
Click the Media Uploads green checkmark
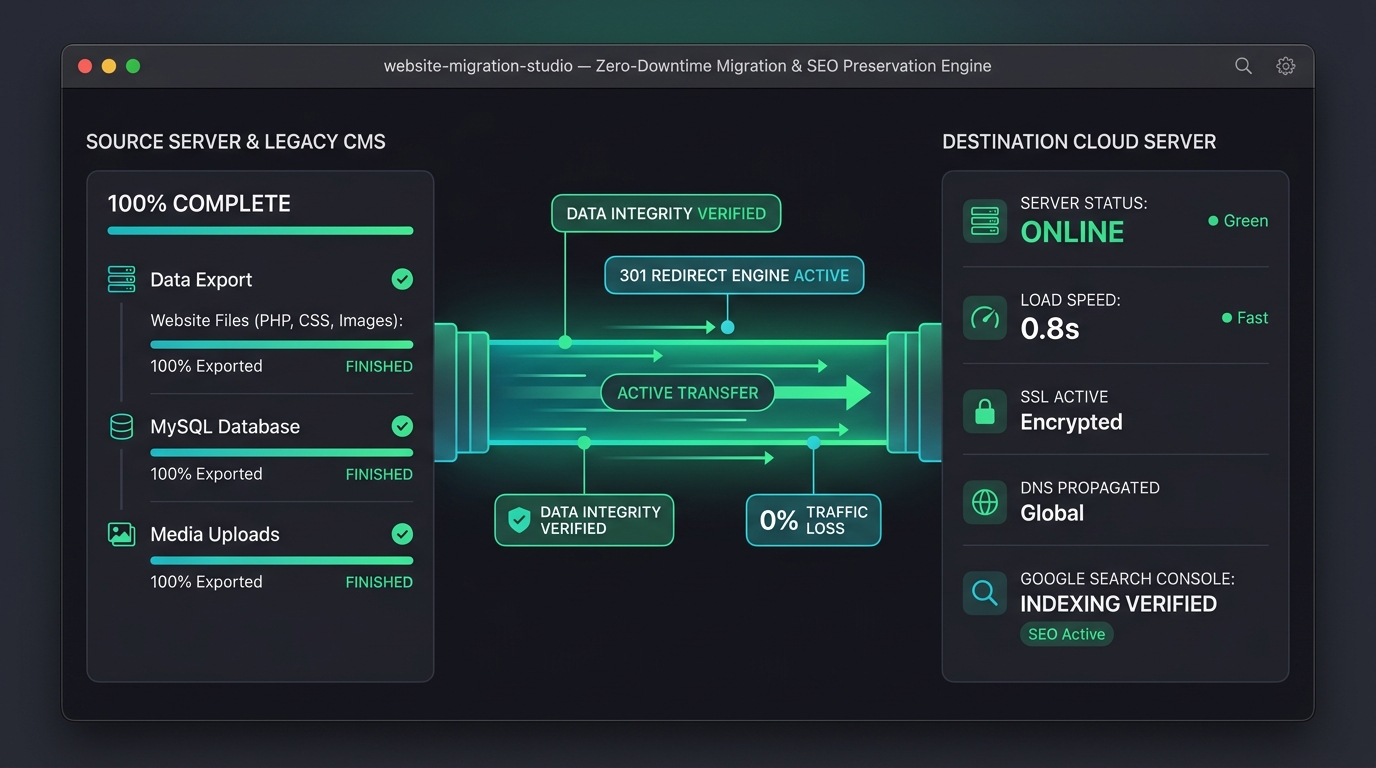tap(402, 534)
